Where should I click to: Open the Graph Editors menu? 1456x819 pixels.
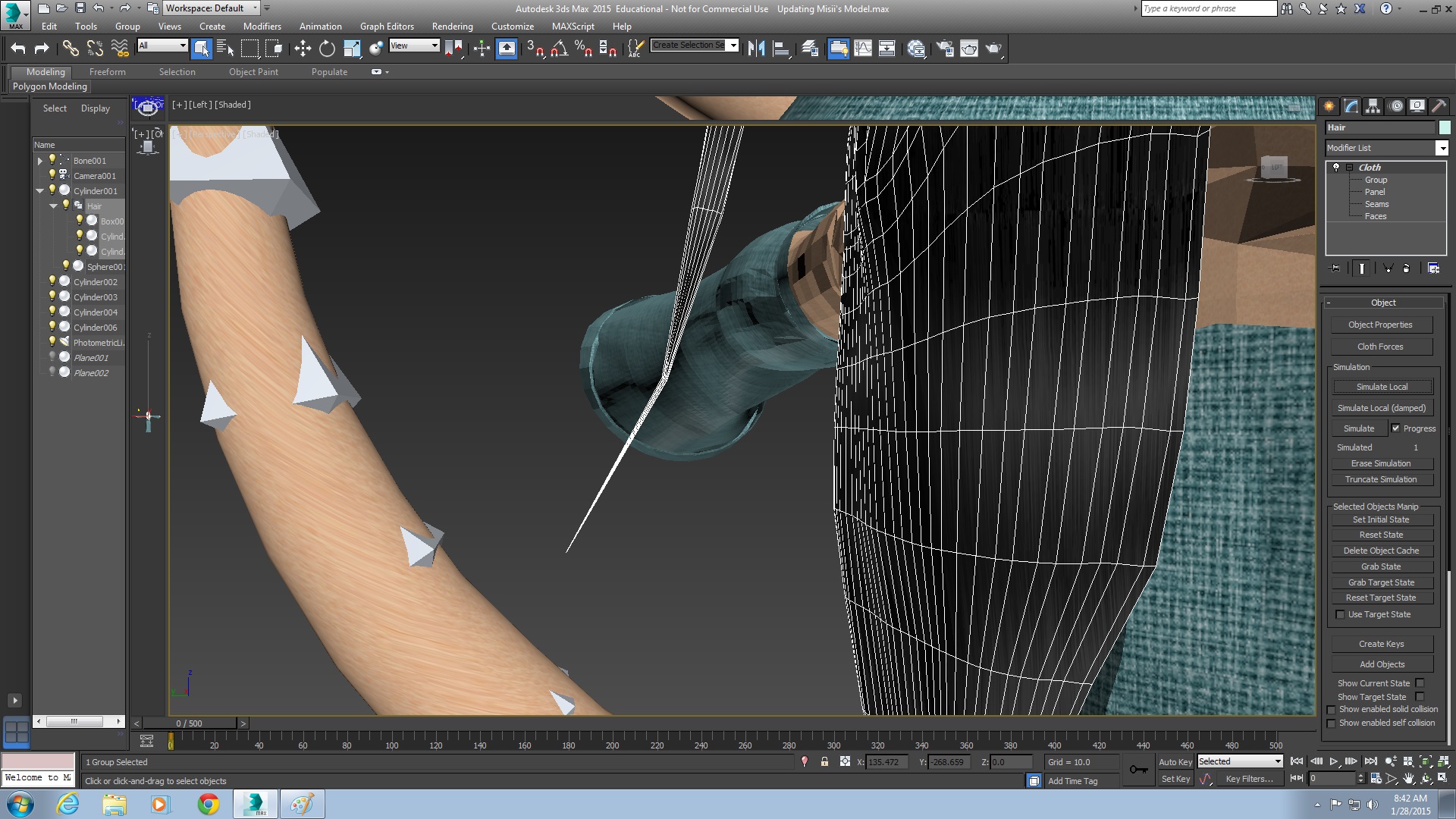point(387,27)
